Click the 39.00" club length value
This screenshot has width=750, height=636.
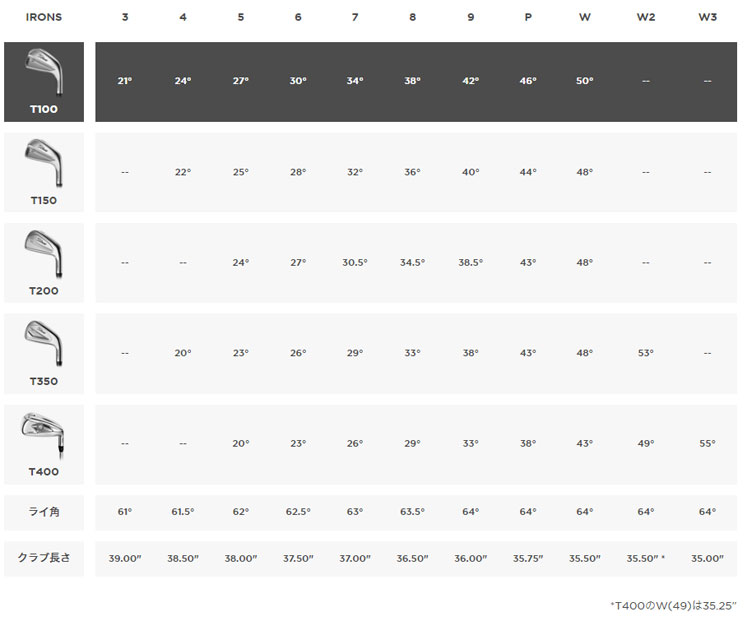click(x=125, y=558)
